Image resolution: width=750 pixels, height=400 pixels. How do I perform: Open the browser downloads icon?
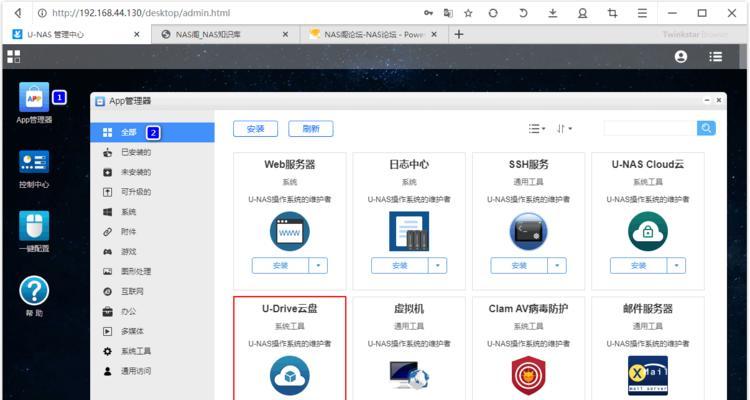pyautogui.click(x=552, y=13)
